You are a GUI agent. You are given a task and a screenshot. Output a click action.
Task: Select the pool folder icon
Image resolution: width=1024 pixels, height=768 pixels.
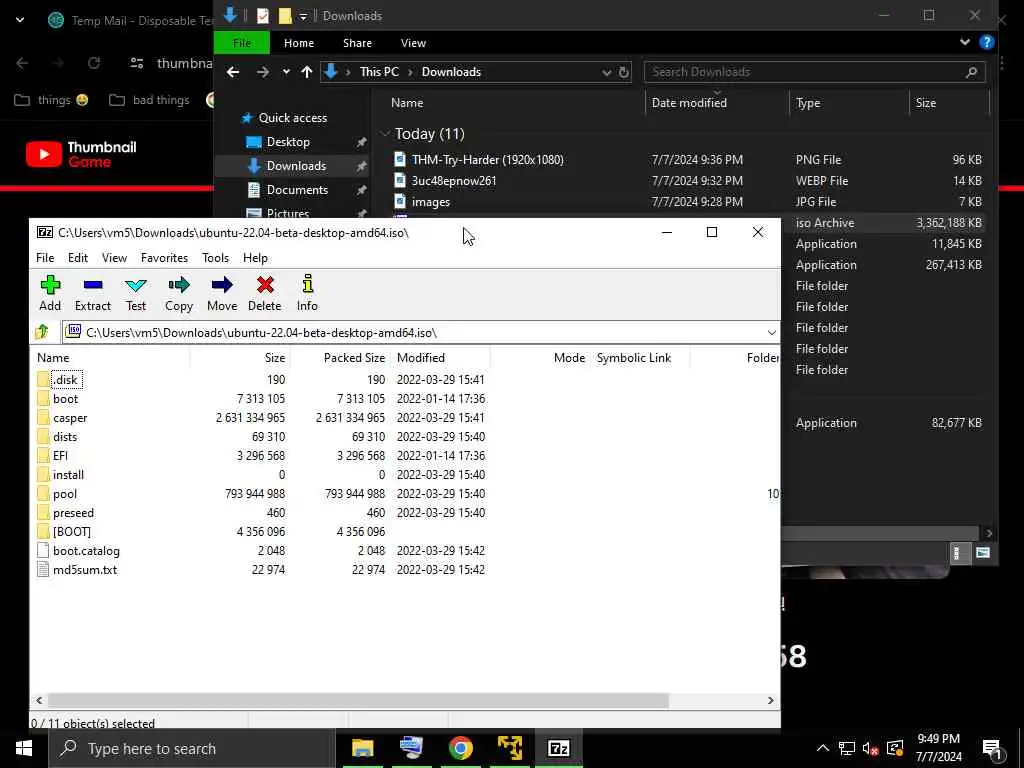[43, 493]
